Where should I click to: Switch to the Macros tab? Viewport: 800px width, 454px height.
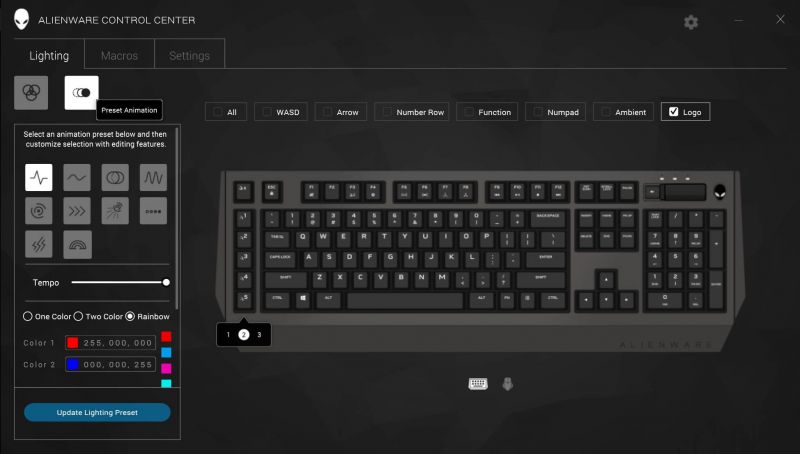pyautogui.click(x=119, y=56)
